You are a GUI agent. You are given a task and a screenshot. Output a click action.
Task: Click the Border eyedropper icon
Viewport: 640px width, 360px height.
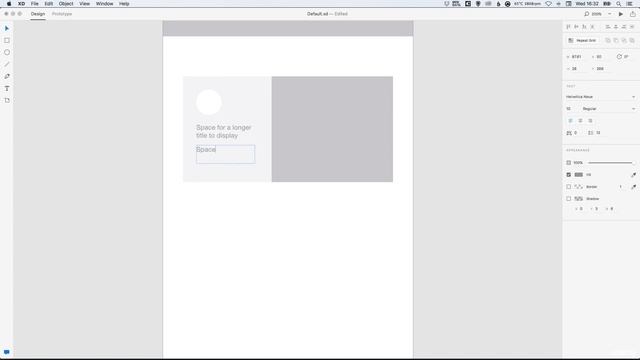(633, 187)
